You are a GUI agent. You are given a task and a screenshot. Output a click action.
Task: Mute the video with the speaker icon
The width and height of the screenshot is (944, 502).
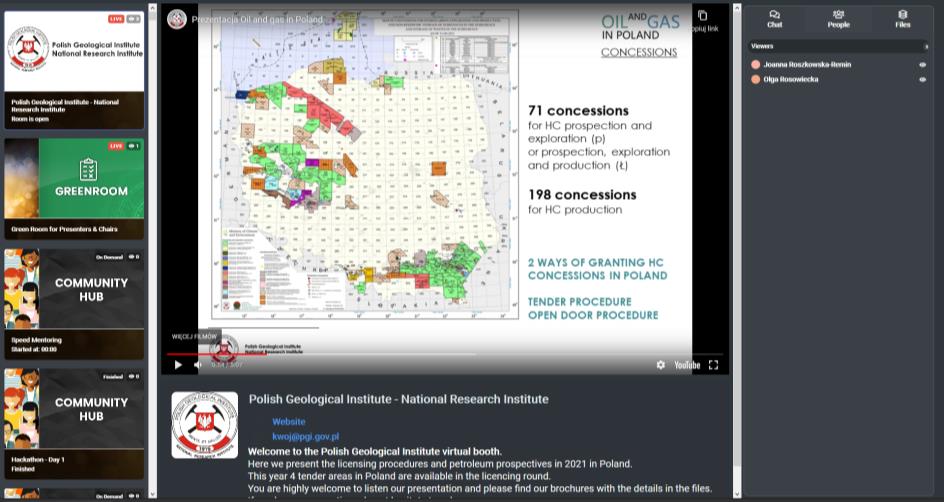[x=197, y=365]
